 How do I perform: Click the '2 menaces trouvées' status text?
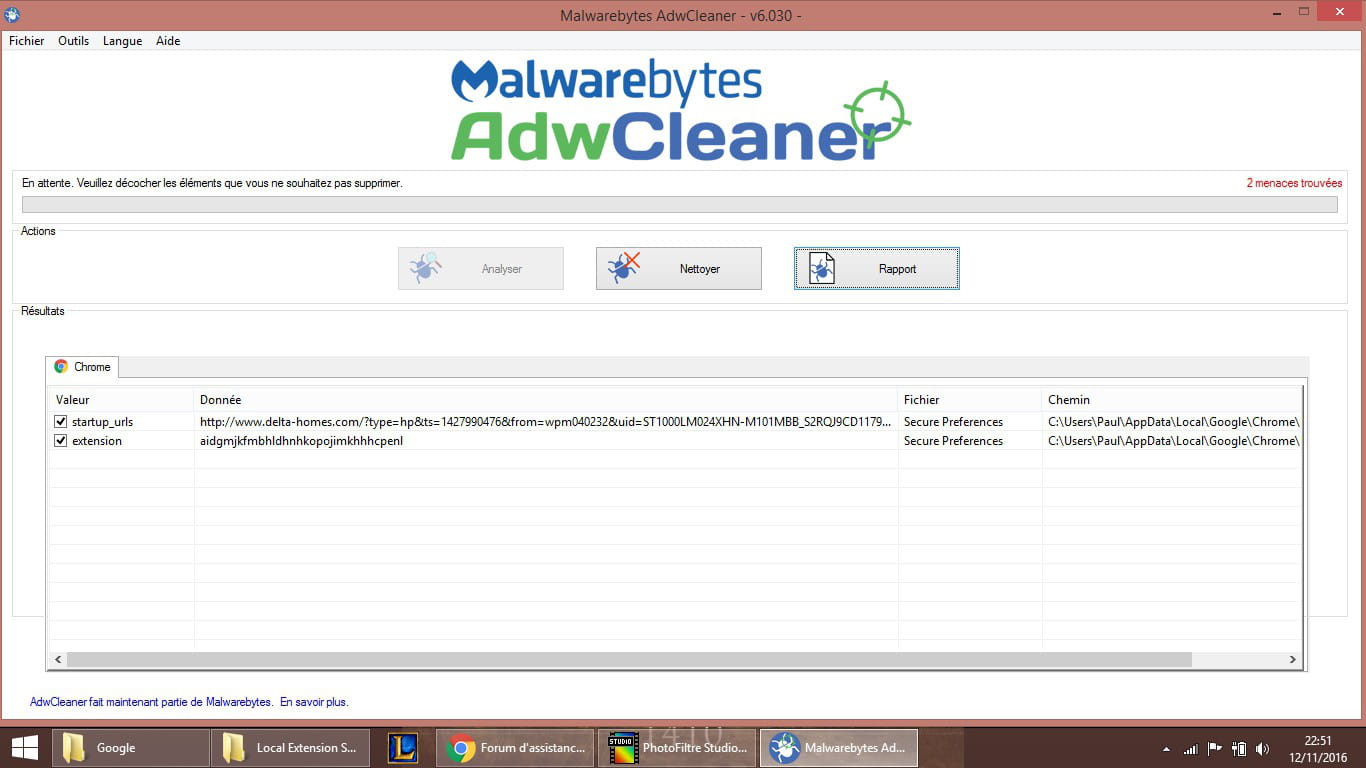[1294, 183]
